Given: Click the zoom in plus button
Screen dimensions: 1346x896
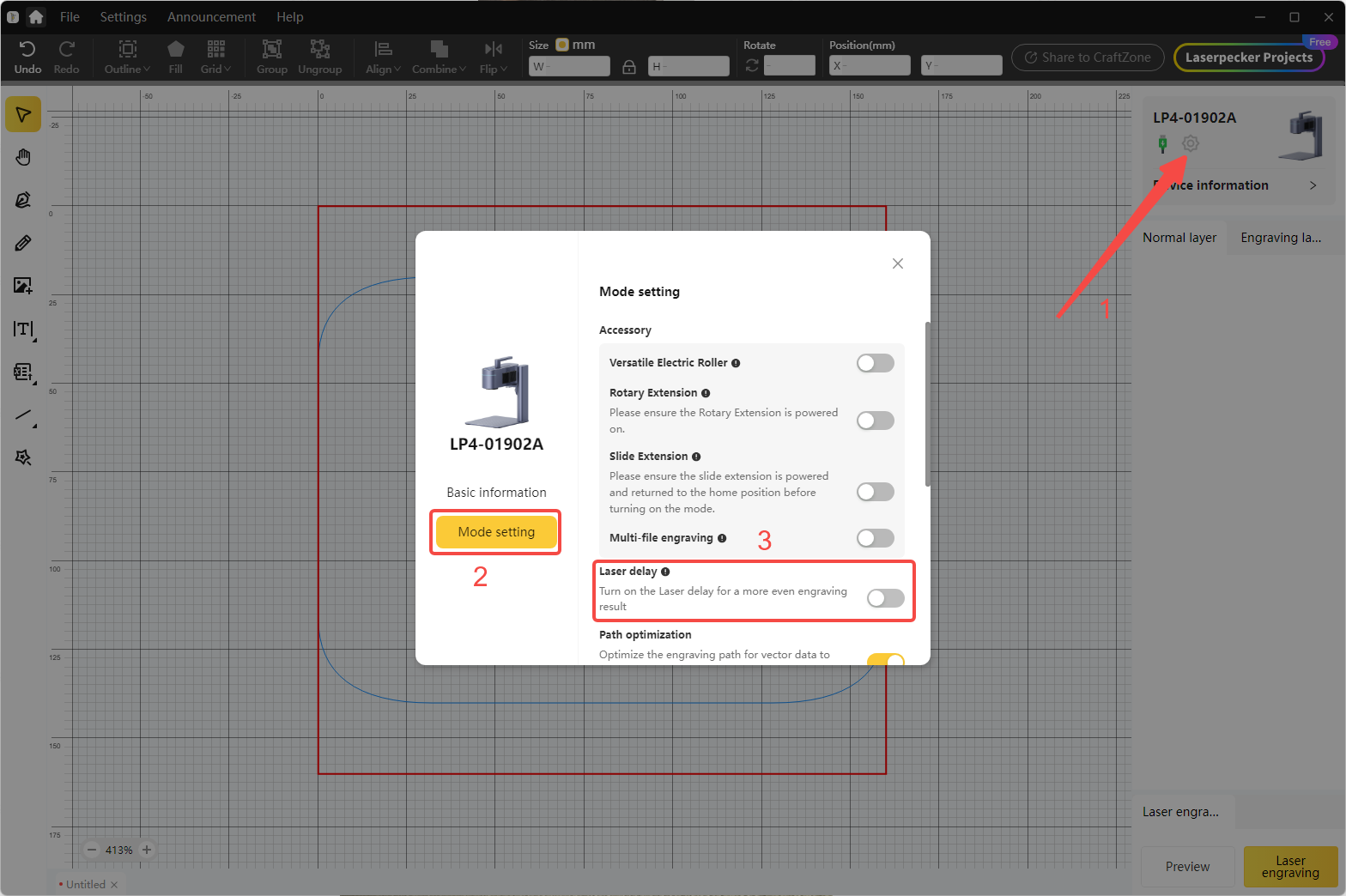Looking at the screenshot, I should [147, 850].
